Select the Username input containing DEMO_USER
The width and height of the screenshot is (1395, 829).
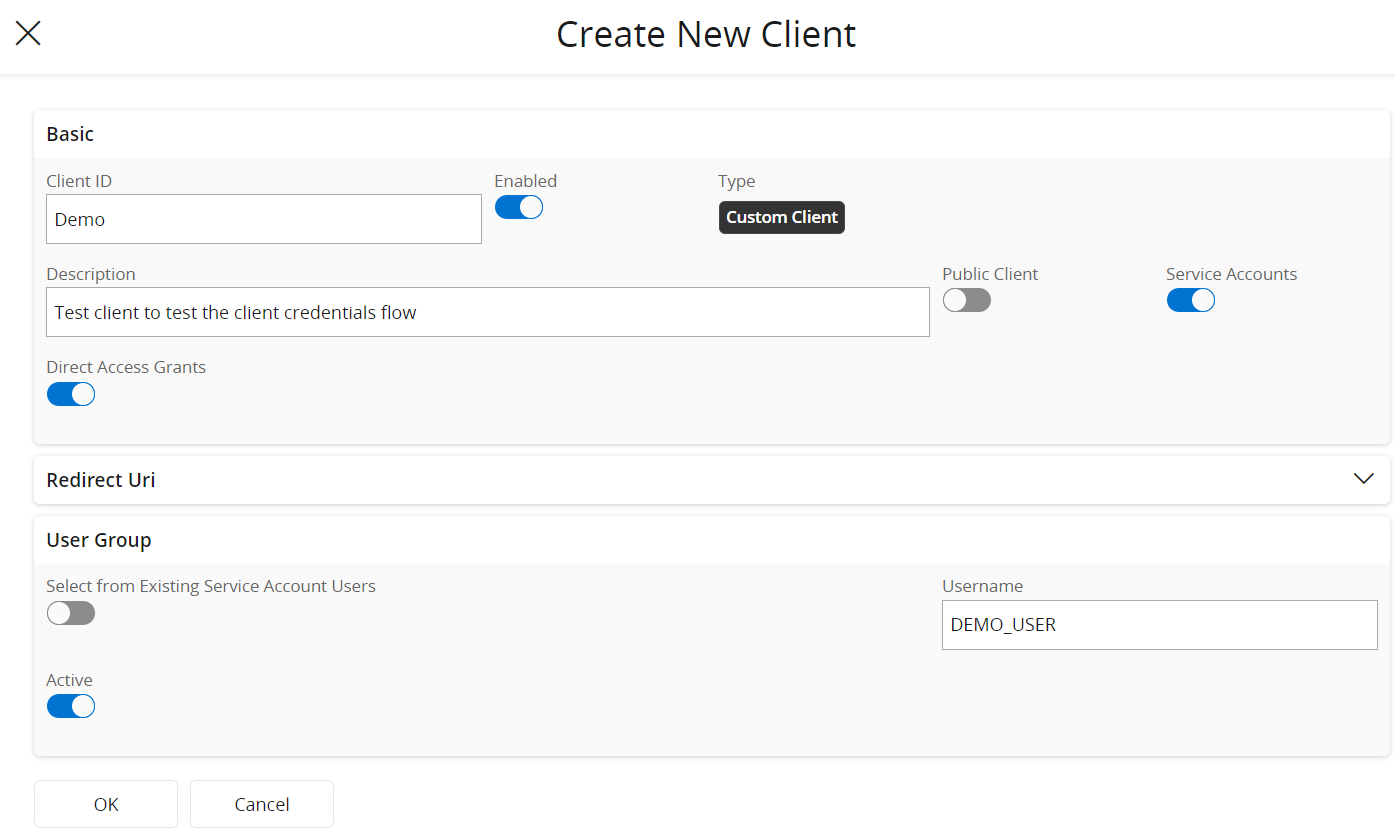(x=1159, y=625)
